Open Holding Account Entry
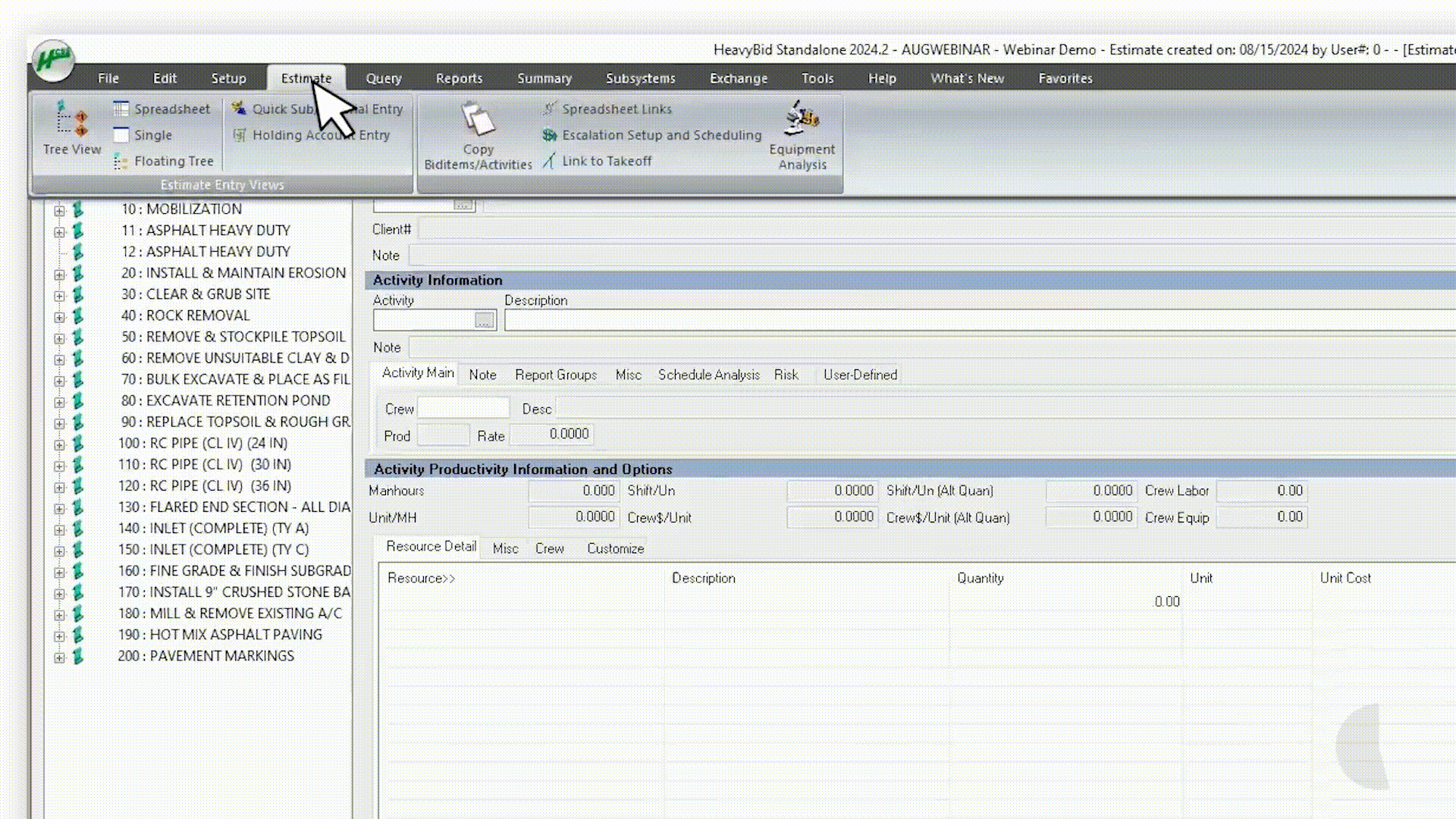The width and height of the screenshot is (1456, 819). [x=312, y=135]
